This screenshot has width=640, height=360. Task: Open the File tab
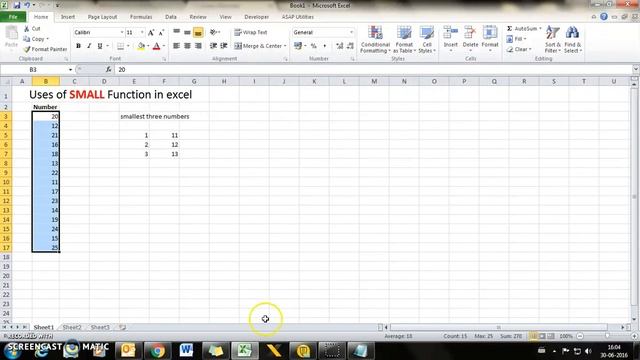(x=13, y=17)
